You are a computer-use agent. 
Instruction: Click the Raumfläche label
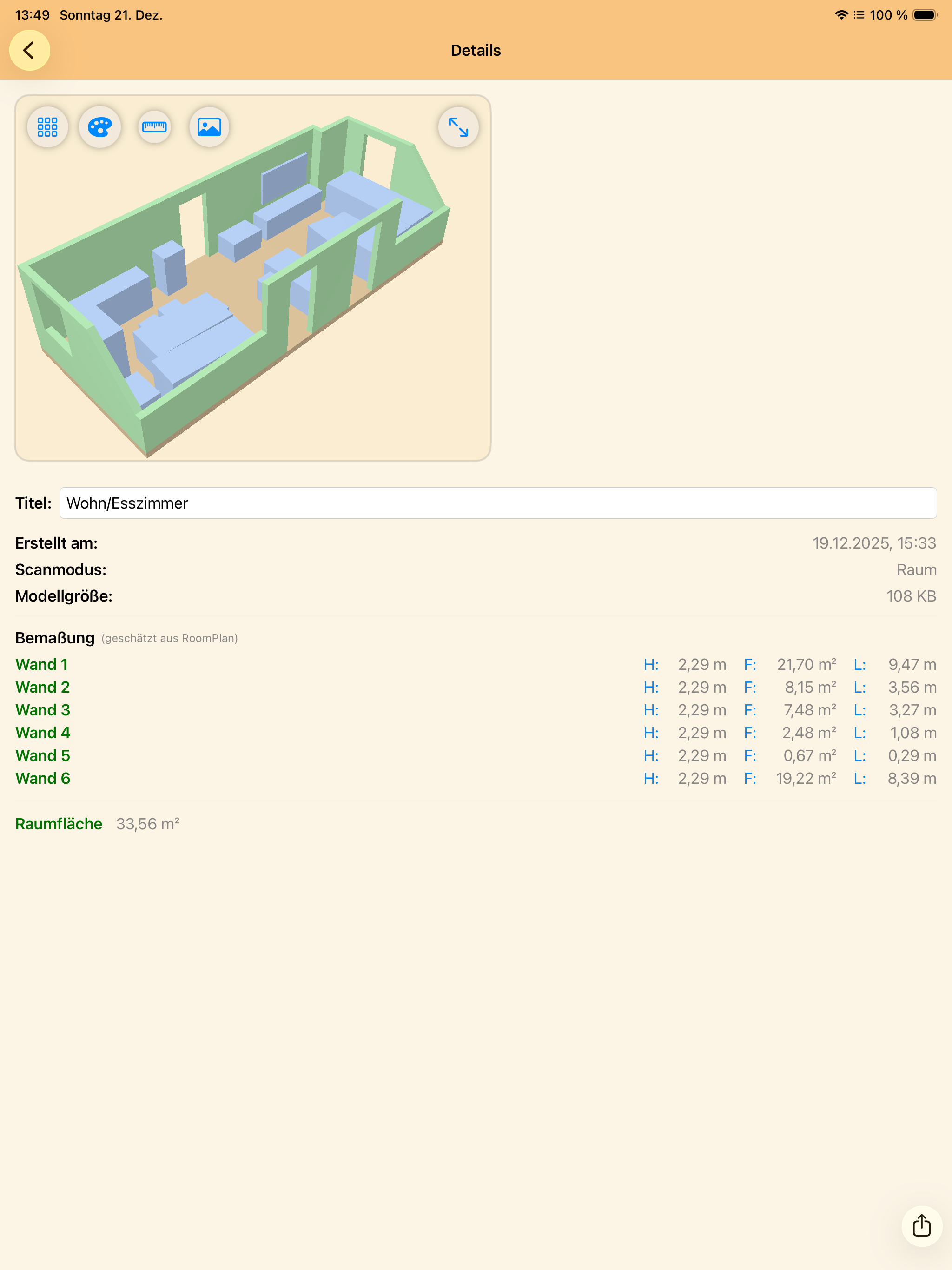pyautogui.click(x=59, y=824)
